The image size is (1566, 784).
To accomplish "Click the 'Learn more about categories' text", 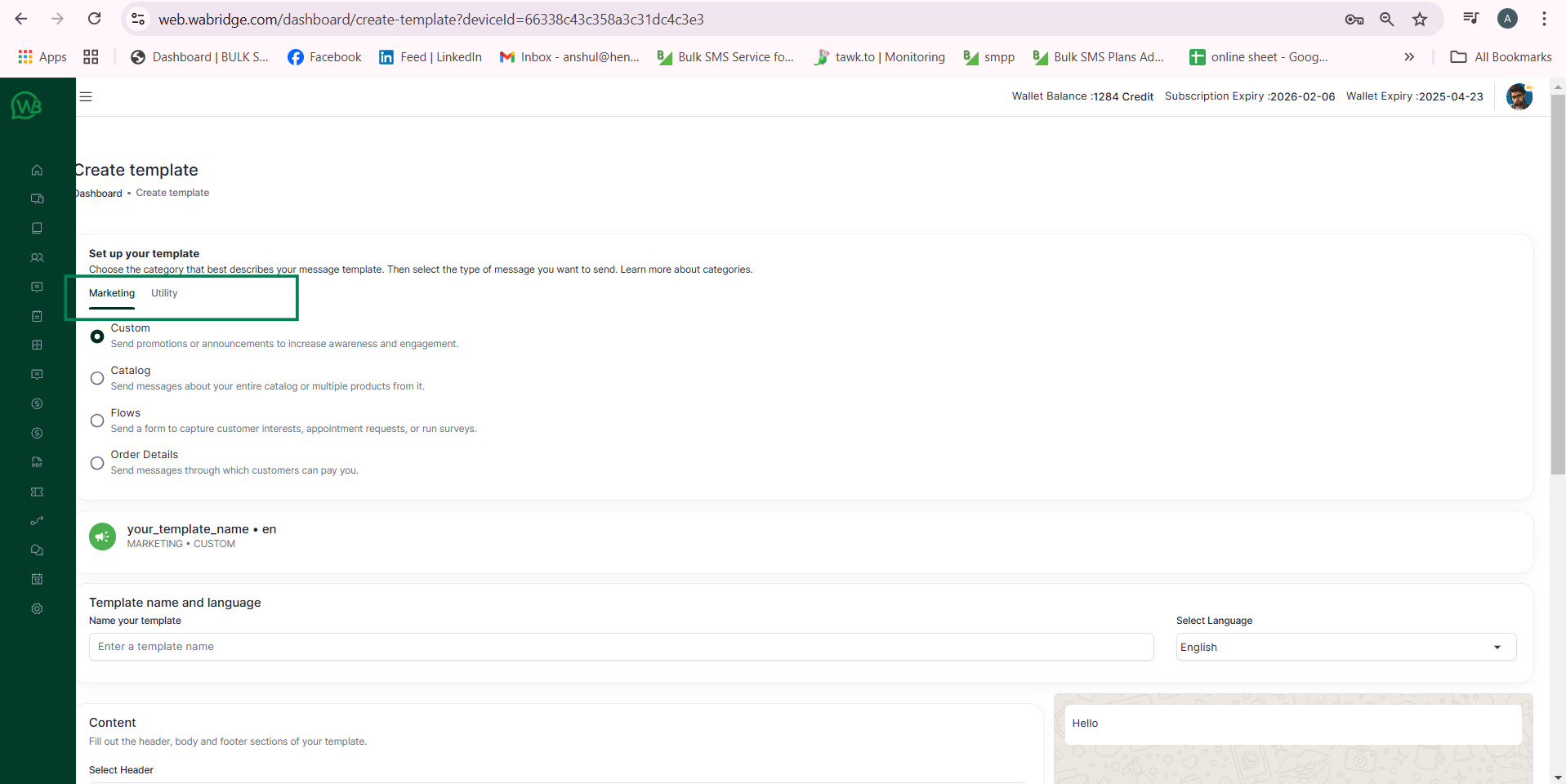I will click(x=686, y=269).
